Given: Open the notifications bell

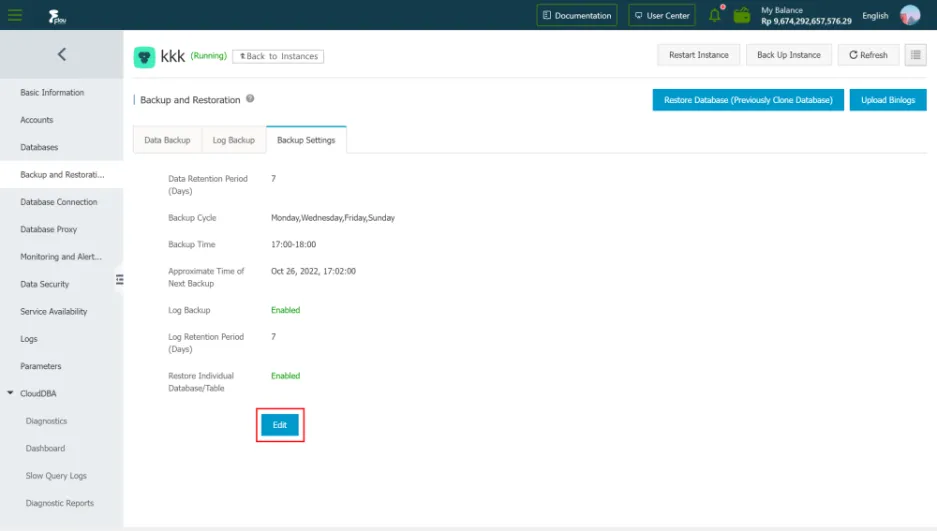Looking at the screenshot, I should click(x=715, y=15).
